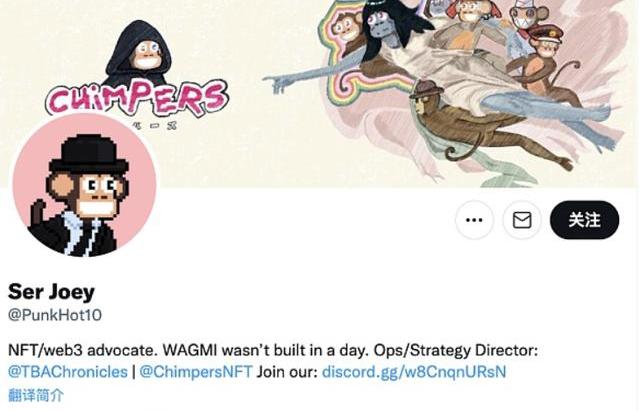Click the Chimpers pink logo in banner

[137, 98]
